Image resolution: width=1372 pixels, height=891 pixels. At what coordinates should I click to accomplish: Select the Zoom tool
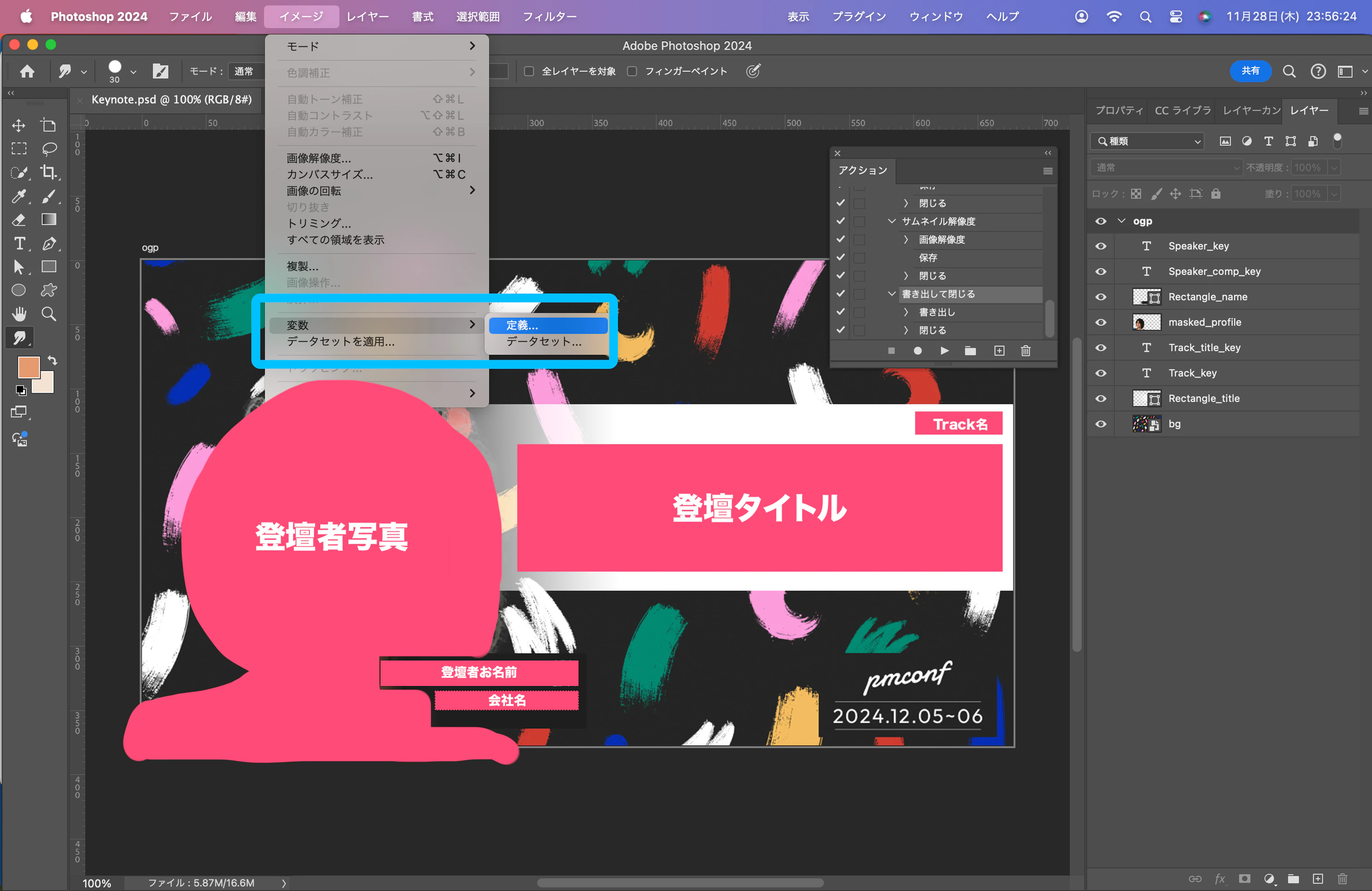coord(49,313)
